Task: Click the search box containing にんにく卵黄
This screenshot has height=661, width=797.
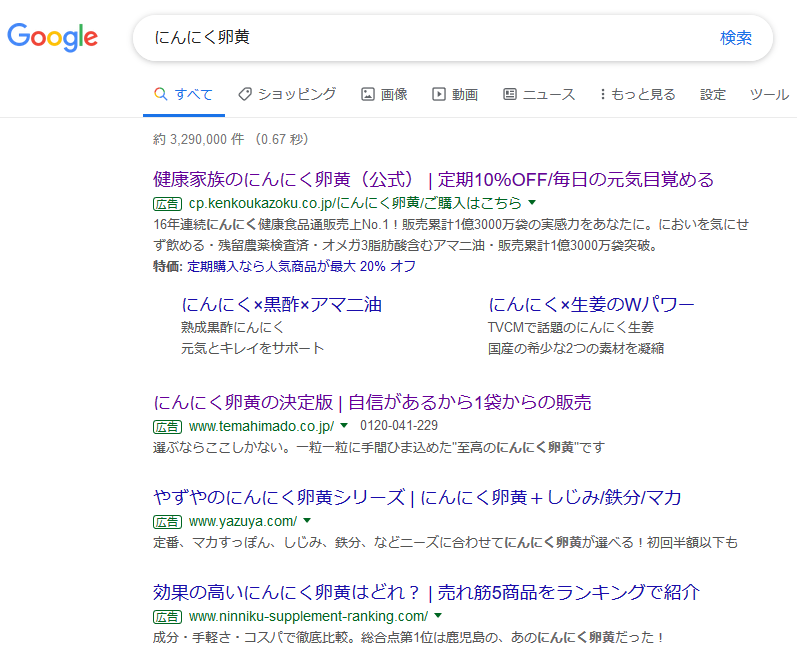Action: [x=452, y=38]
